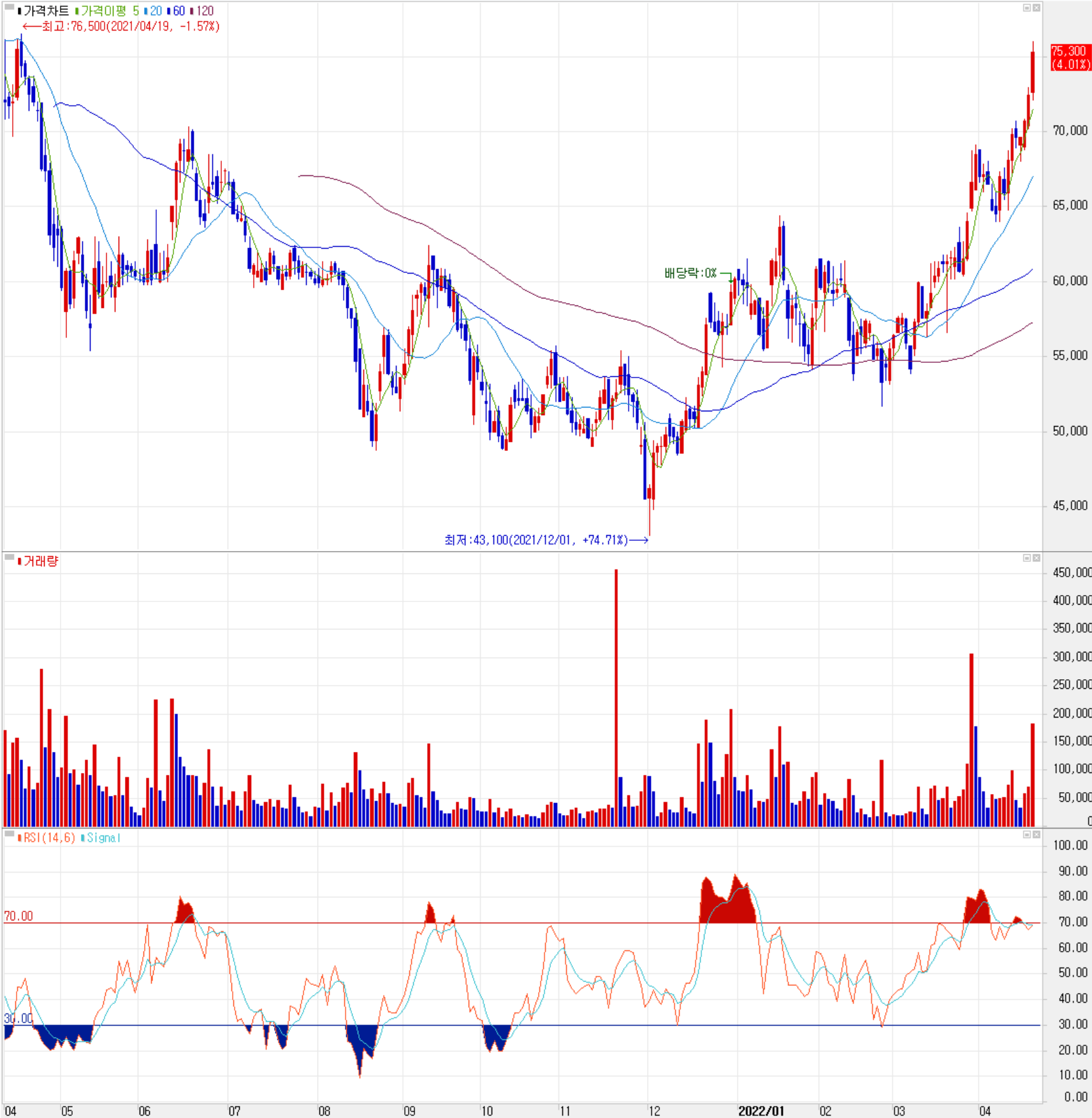The width and height of the screenshot is (1092, 1118).
Task: Select the 20-day moving average legend
Action: click(x=154, y=11)
